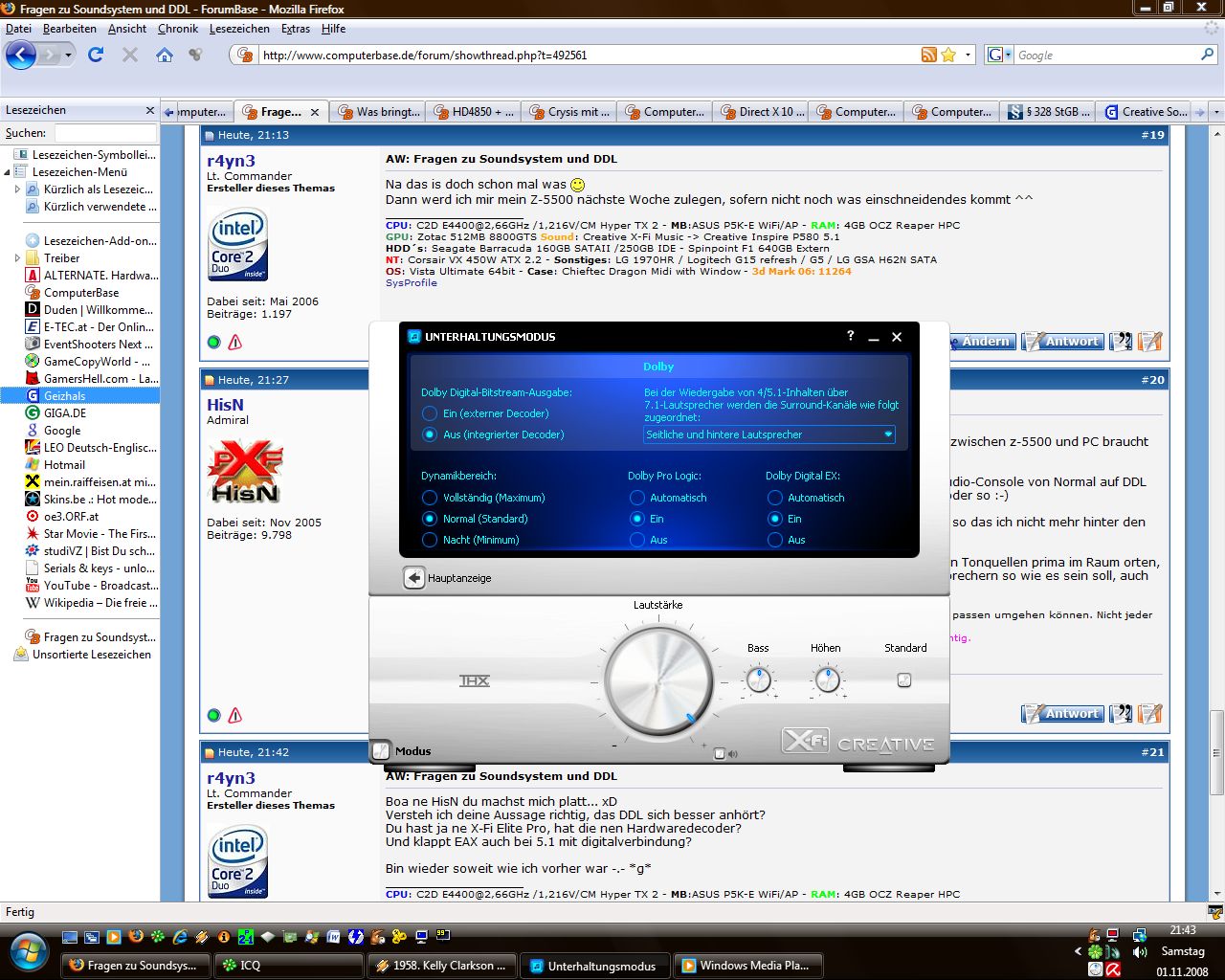Click the Hauptanzeige back arrow icon

pos(413,578)
